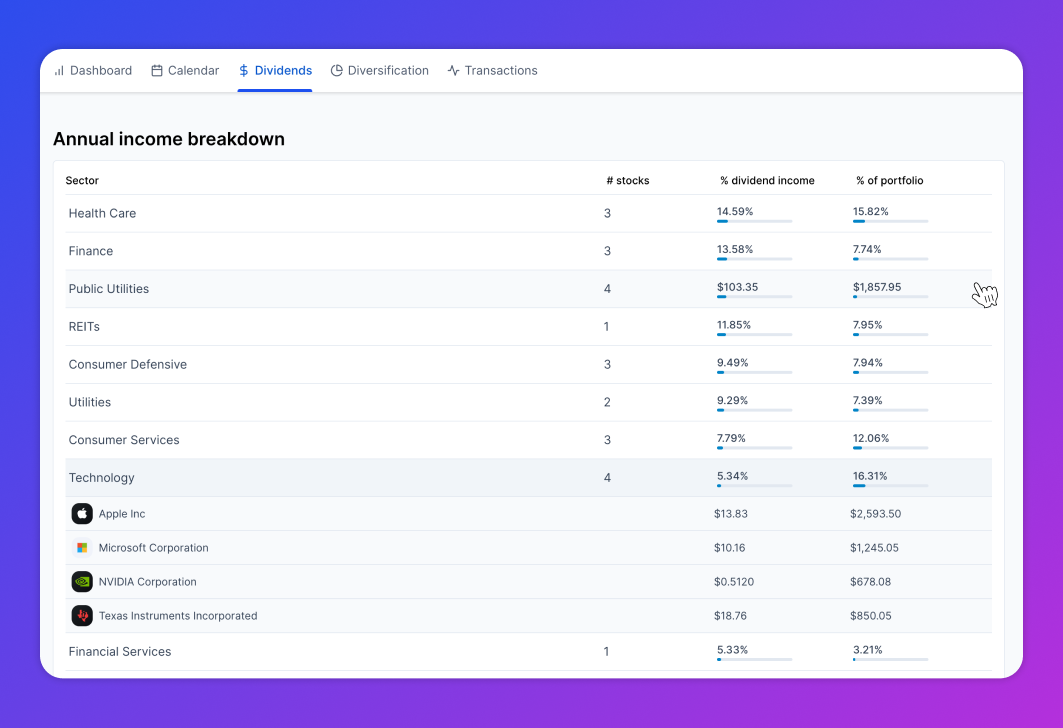Click the Apple Inc logo icon
The image size is (1063, 728).
click(82, 514)
